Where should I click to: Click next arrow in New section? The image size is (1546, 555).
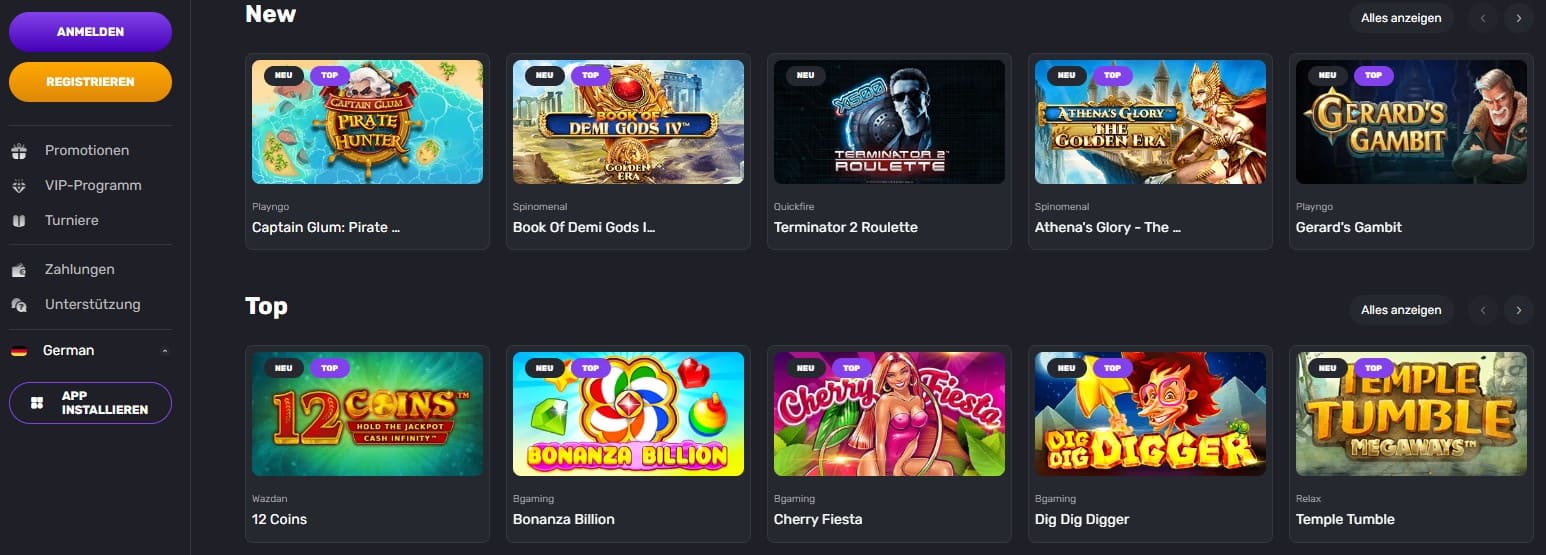coord(1518,18)
